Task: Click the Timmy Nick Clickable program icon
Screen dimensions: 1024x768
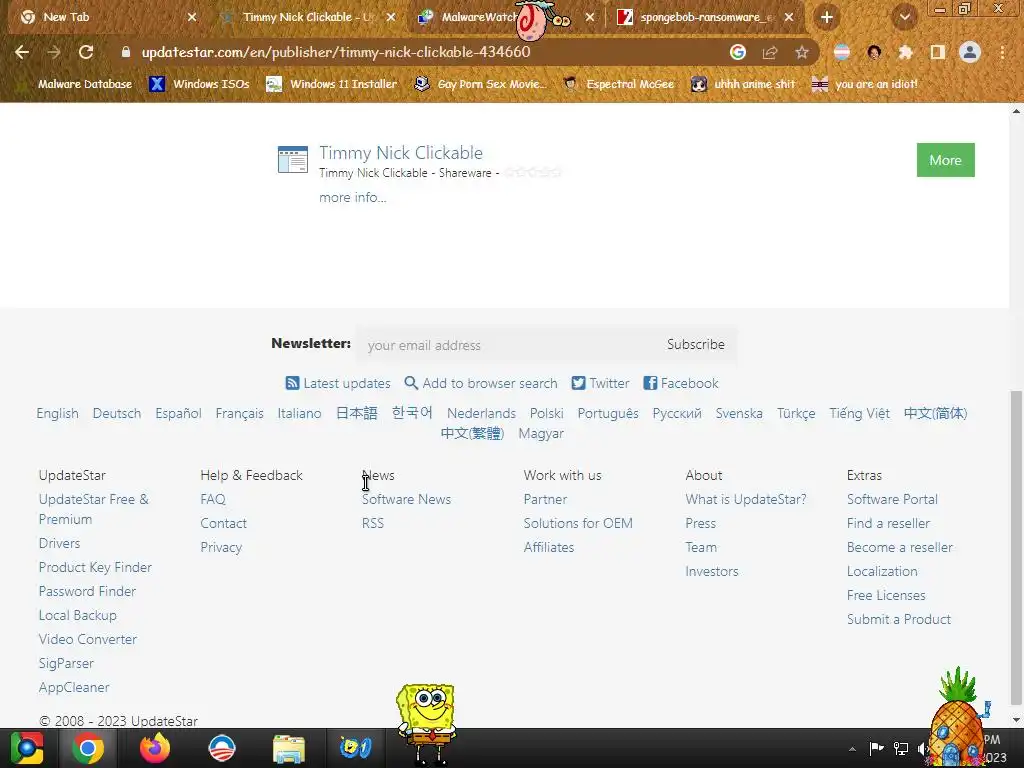Action: (293, 159)
